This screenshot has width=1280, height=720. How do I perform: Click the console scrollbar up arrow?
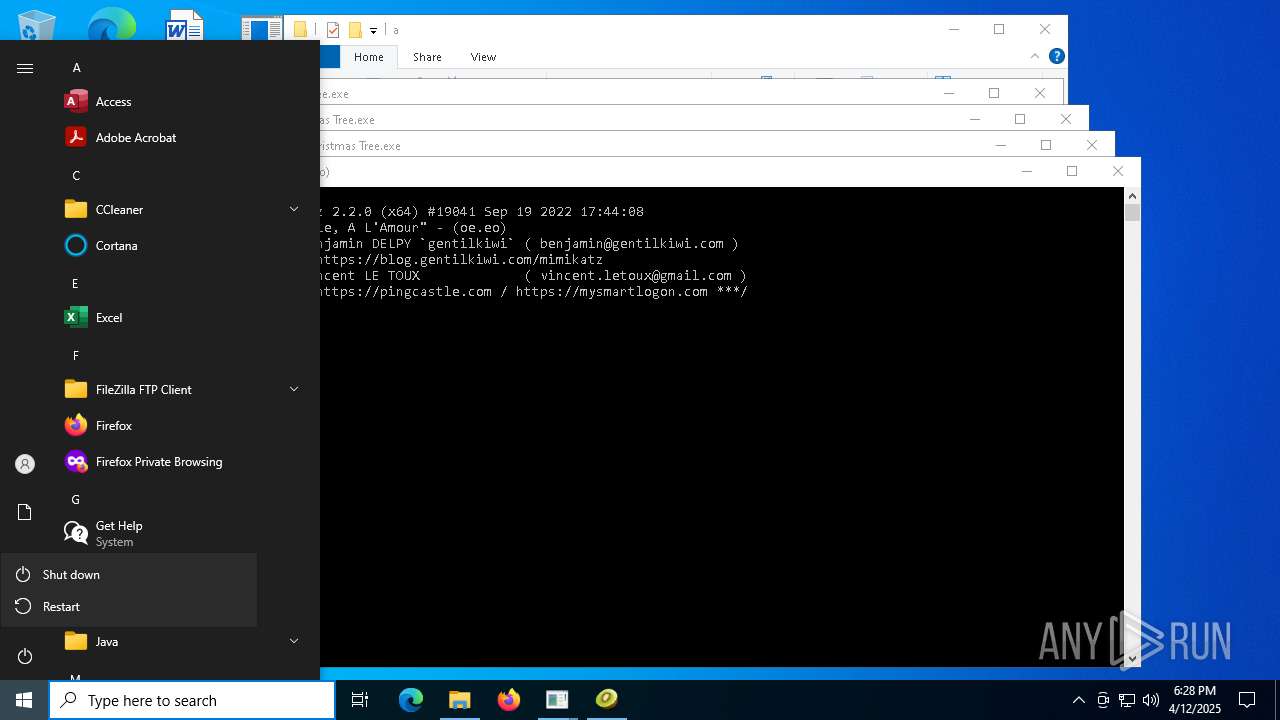[1132, 196]
